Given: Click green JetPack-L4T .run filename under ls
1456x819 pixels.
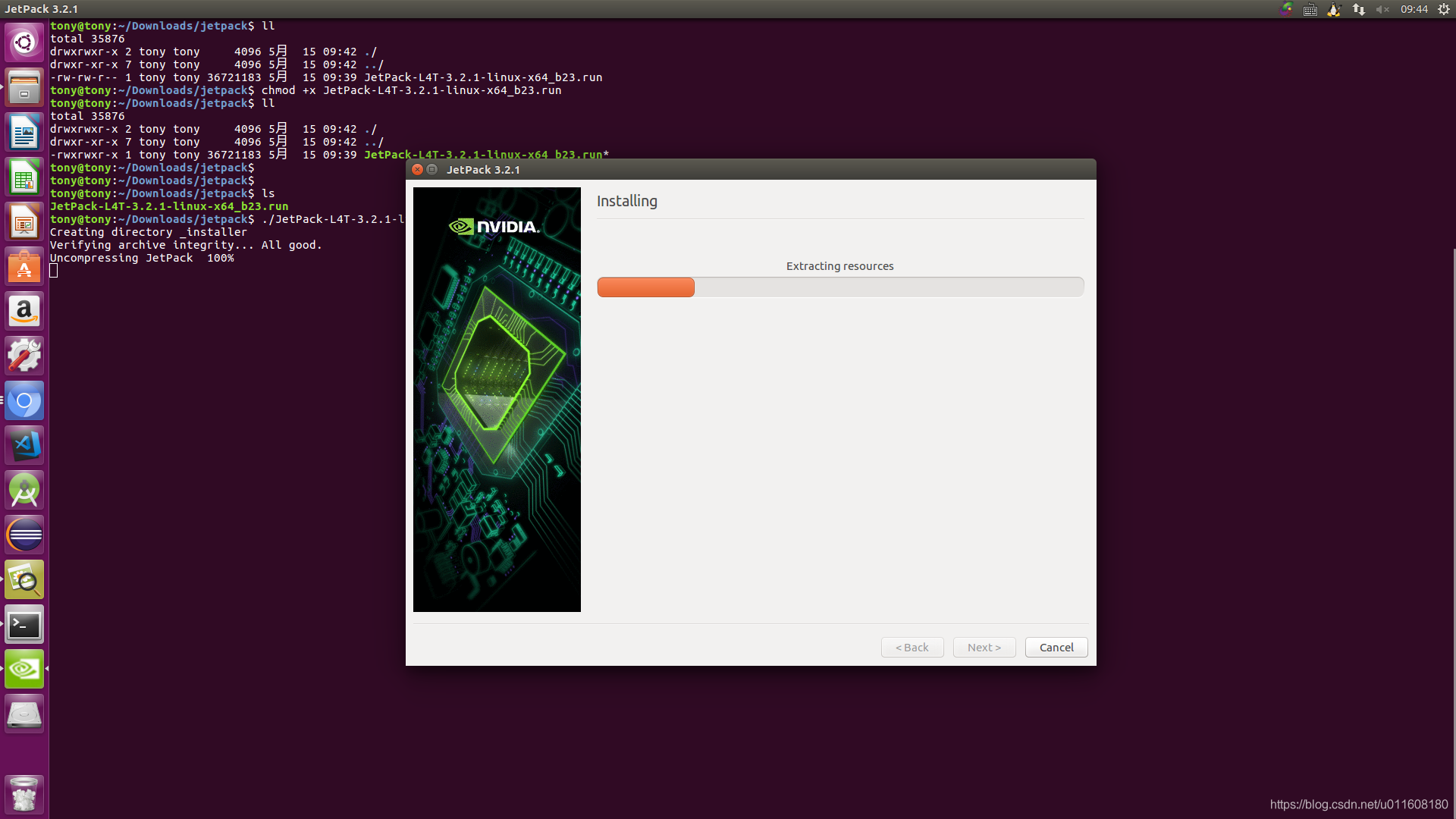Looking at the screenshot, I should 169,206.
